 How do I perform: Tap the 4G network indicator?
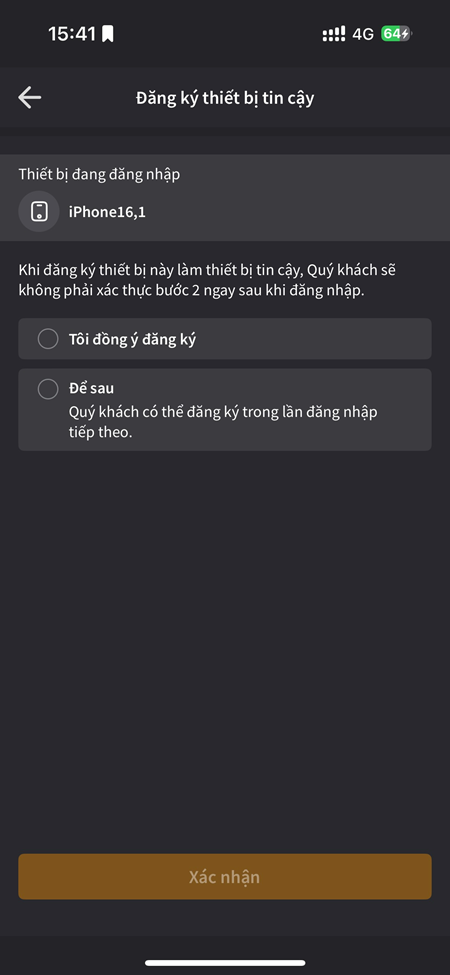pyautogui.click(x=363, y=34)
